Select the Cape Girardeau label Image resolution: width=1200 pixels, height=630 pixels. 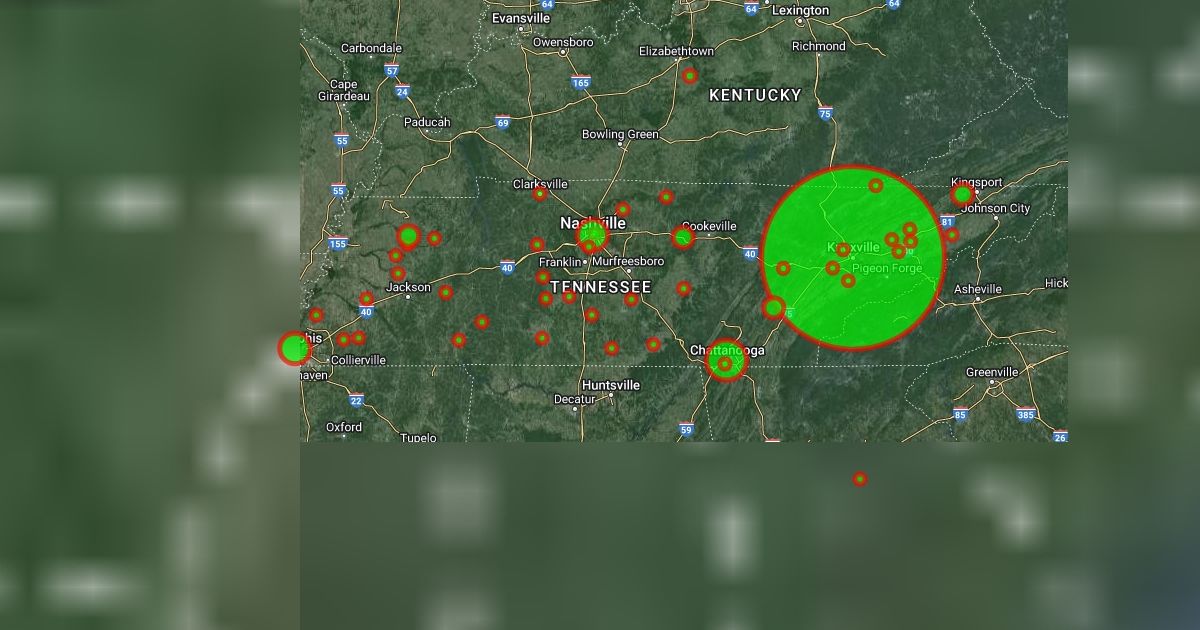pos(344,90)
